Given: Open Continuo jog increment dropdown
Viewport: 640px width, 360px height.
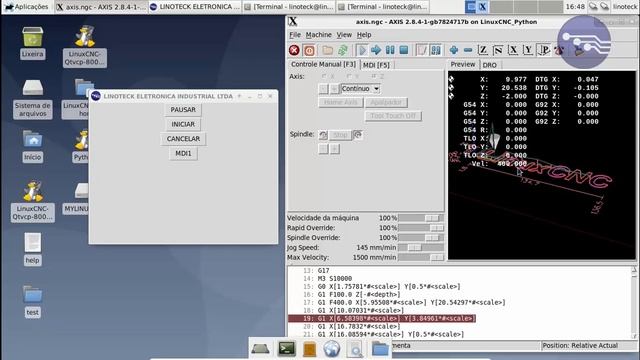Looking at the screenshot, I should (x=360, y=89).
